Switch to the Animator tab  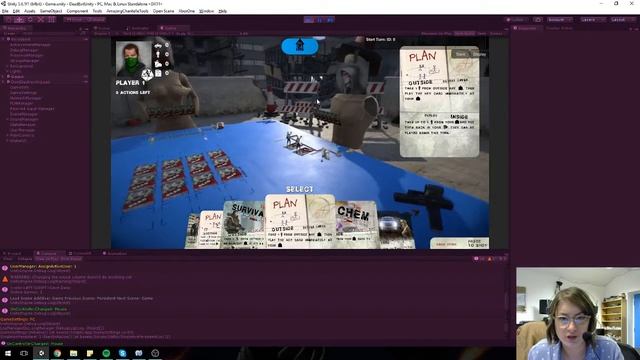pyautogui.click(x=139, y=28)
